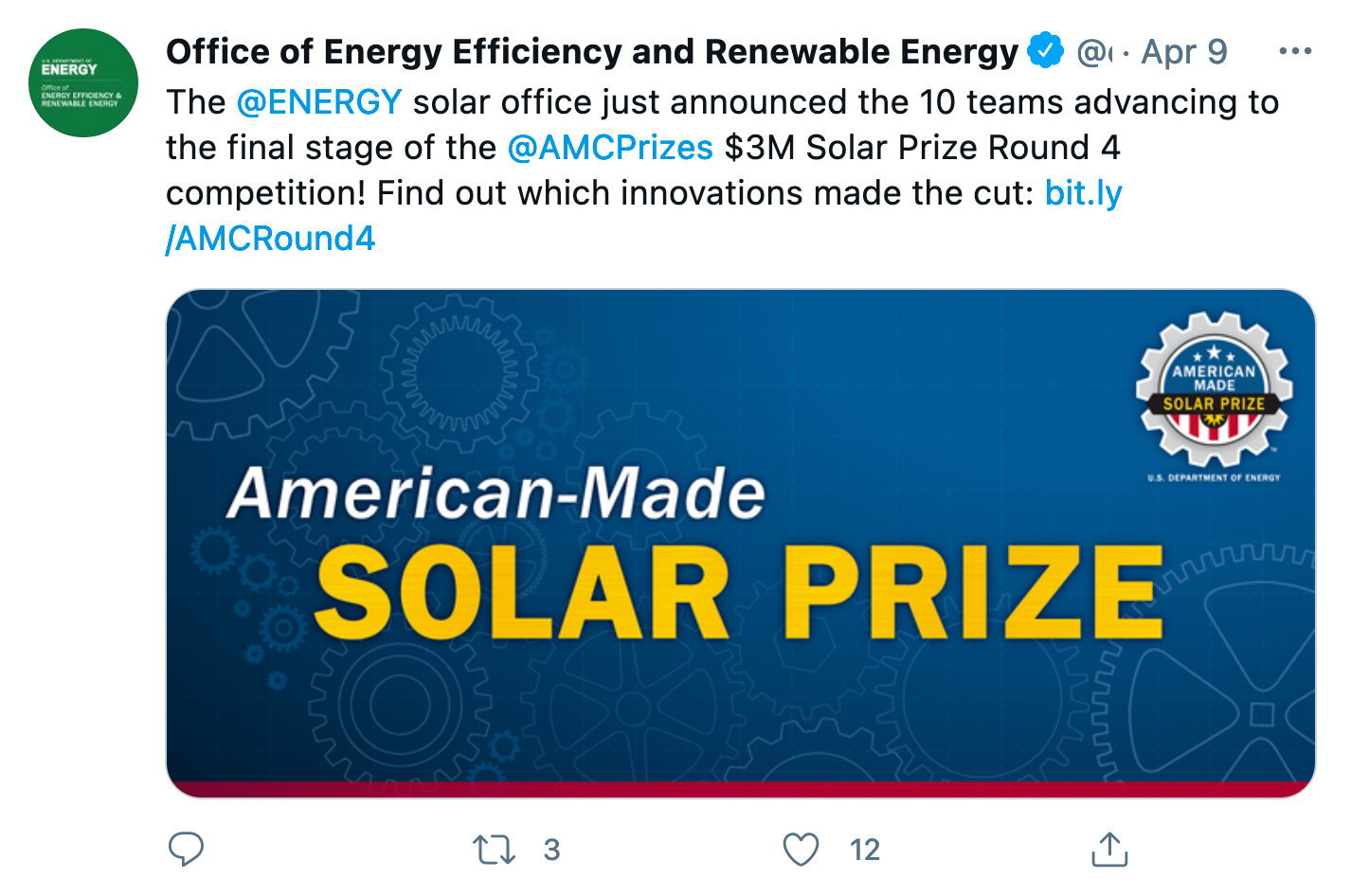Open the Apr 9 timestamp
1351x896 pixels.
pos(1184,51)
